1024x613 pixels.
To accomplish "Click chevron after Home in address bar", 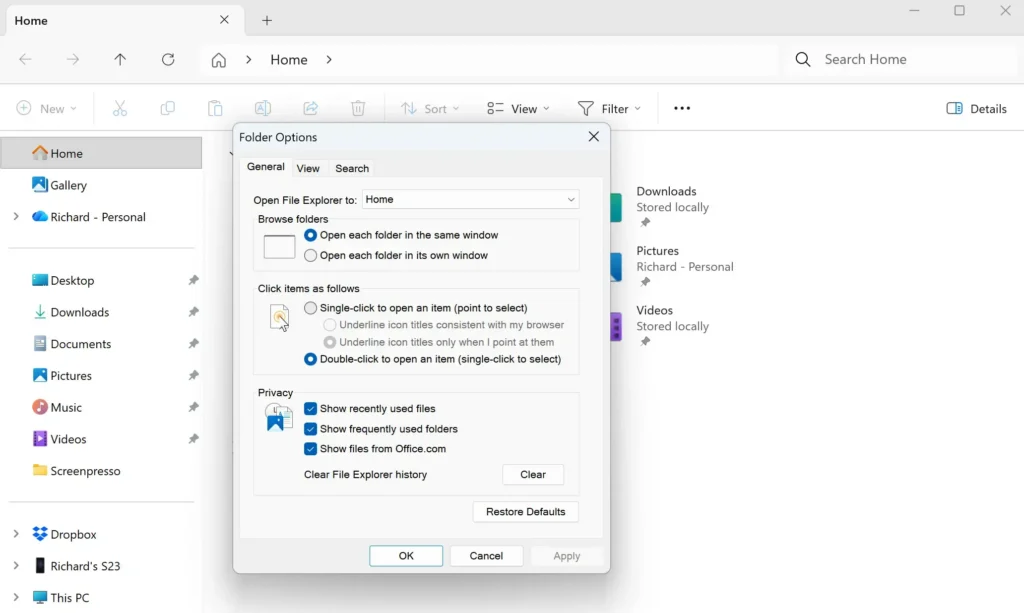I will 329,59.
